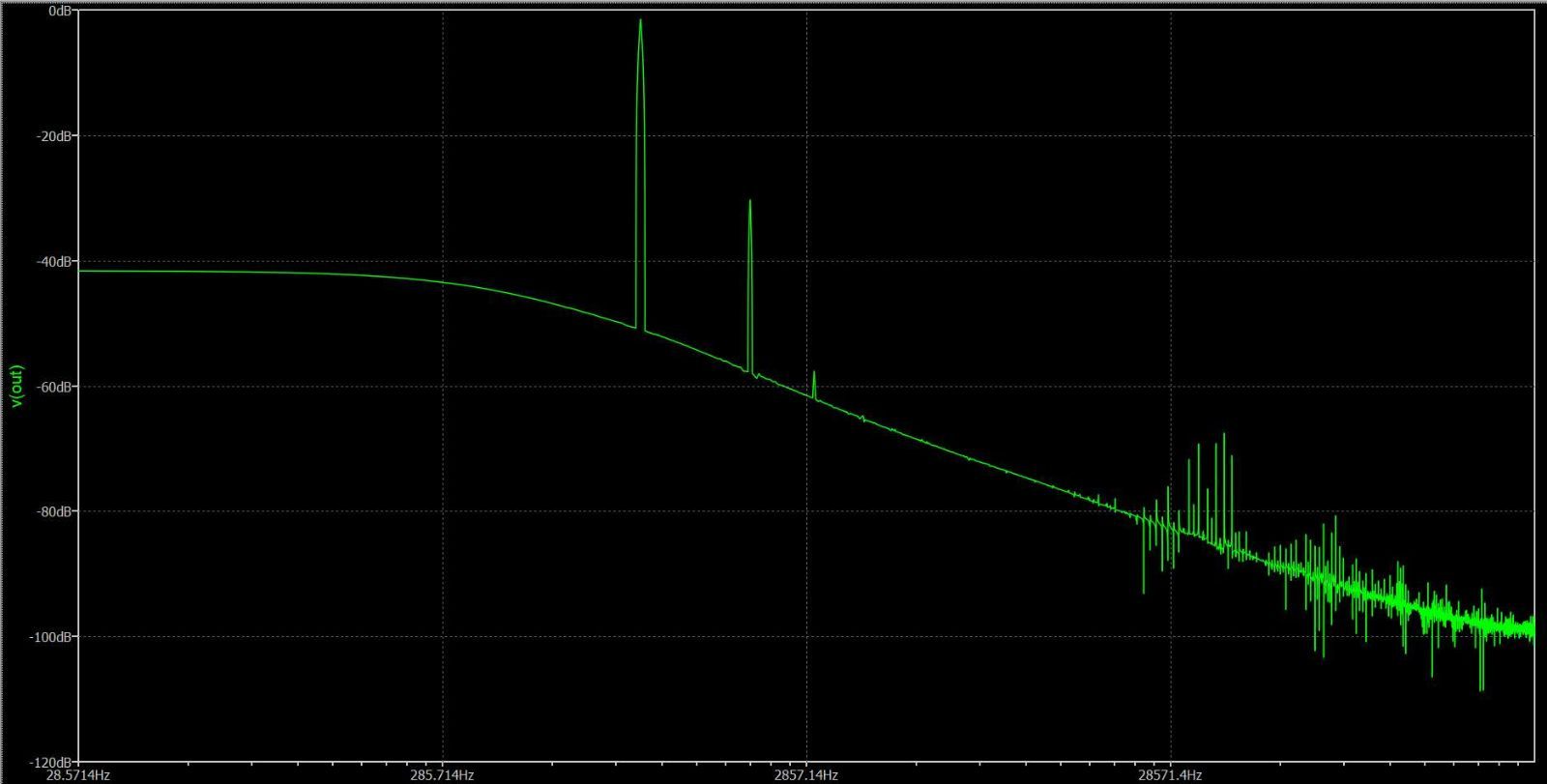
Task: Click the second harmonic peak tip
Action: (x=749, y=202)
